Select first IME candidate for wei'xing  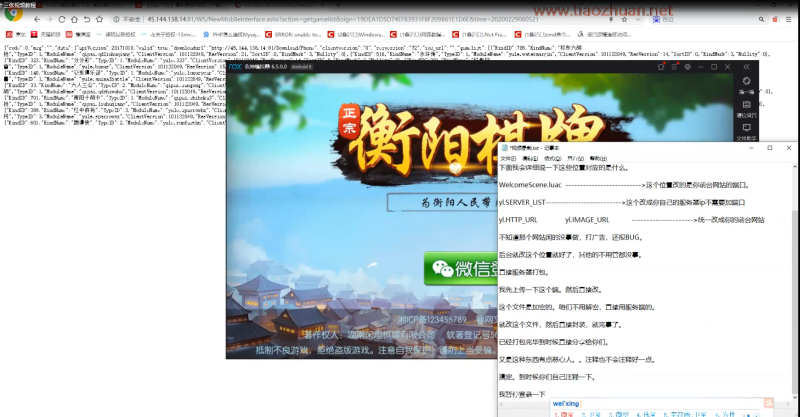tap(565, 414)
